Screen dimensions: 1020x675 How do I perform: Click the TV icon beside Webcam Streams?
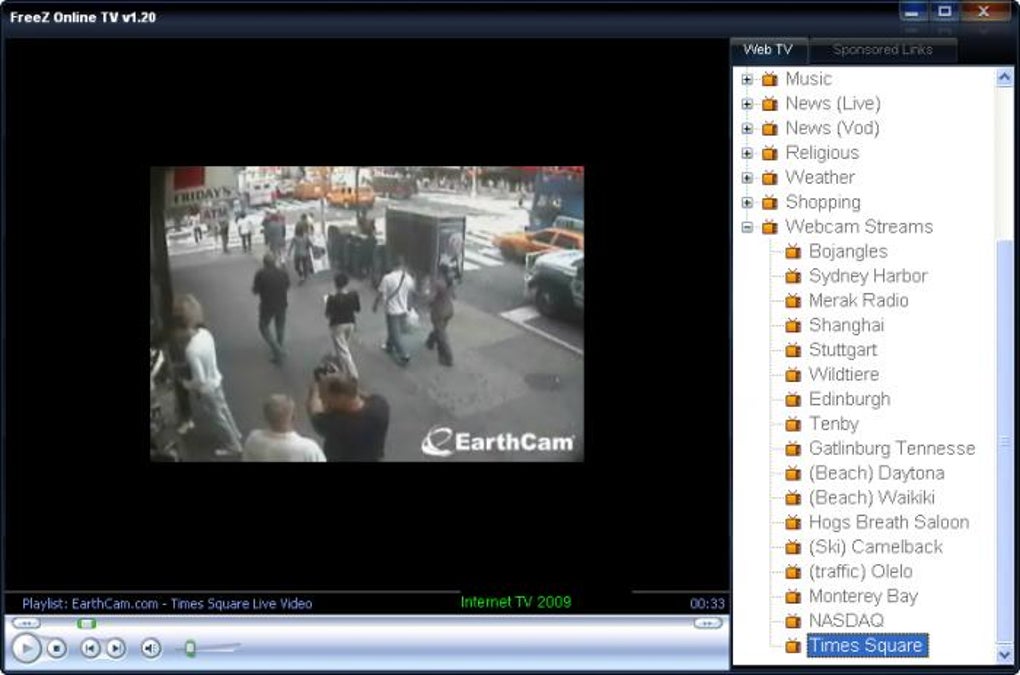(770, 228)
